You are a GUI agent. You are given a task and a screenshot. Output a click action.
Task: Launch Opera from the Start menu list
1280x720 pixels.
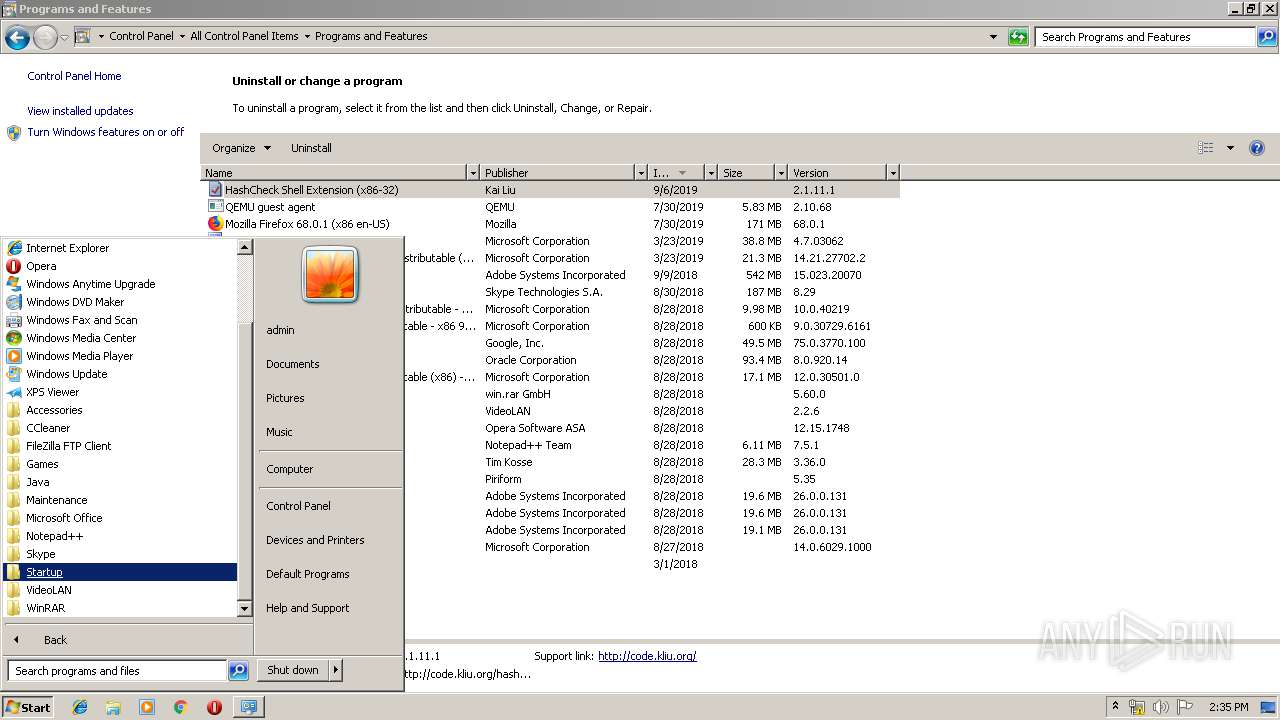tap(41, 266)
